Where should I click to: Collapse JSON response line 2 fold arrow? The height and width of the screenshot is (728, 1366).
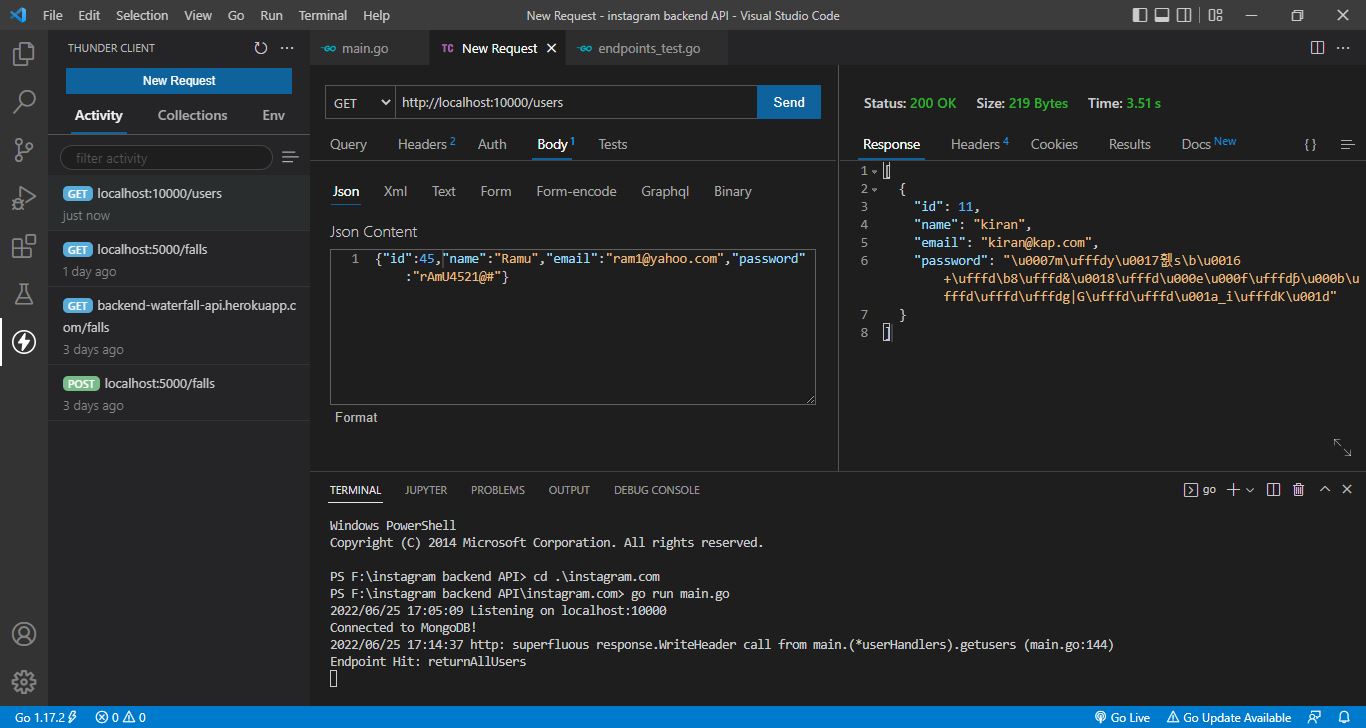click(874, 189)
